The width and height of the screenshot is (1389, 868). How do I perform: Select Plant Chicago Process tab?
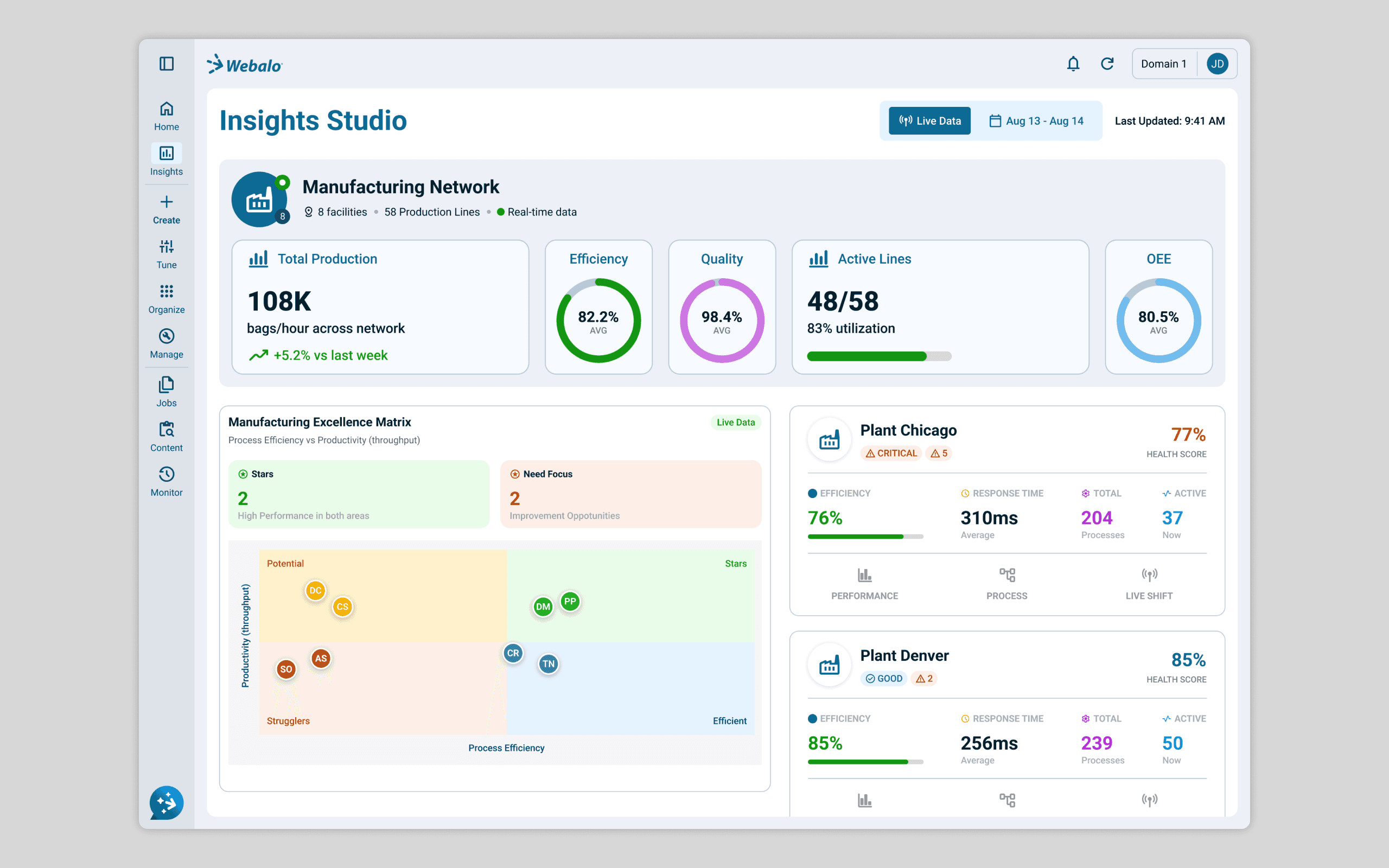[1006, 583]
